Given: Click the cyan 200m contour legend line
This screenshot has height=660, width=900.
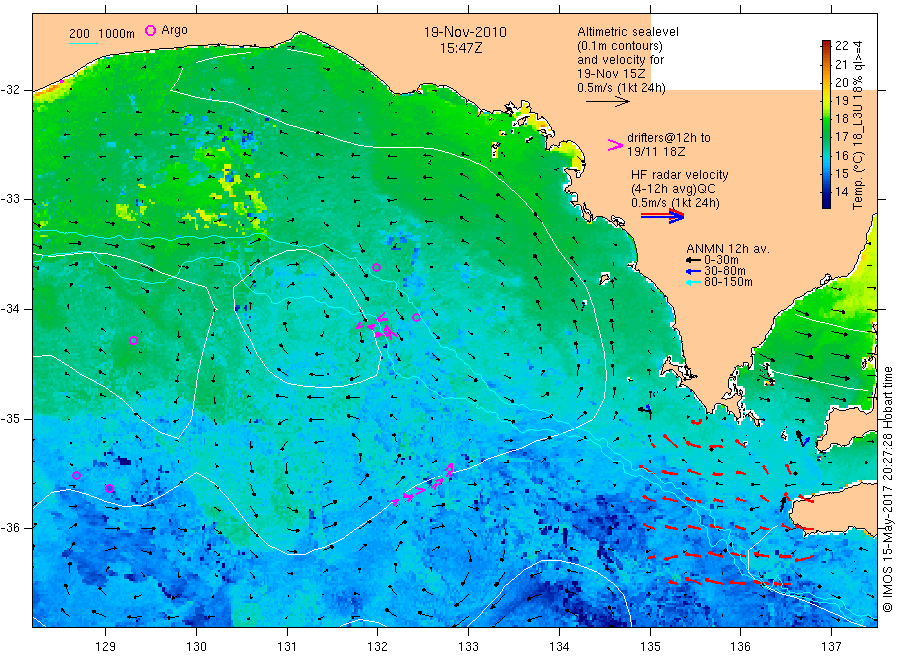Looking at the screenshot, I should pos(83,43).
